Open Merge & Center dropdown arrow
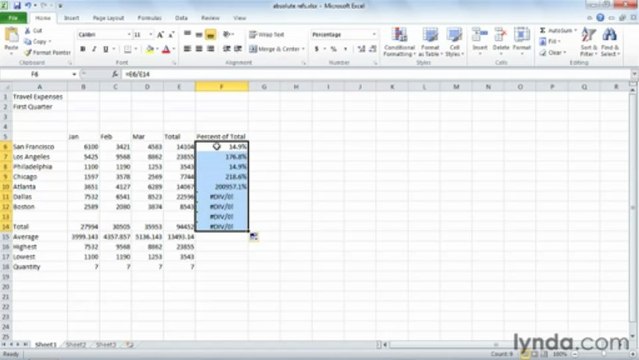The height and width of the screenshot is (360, 639). 303,49
